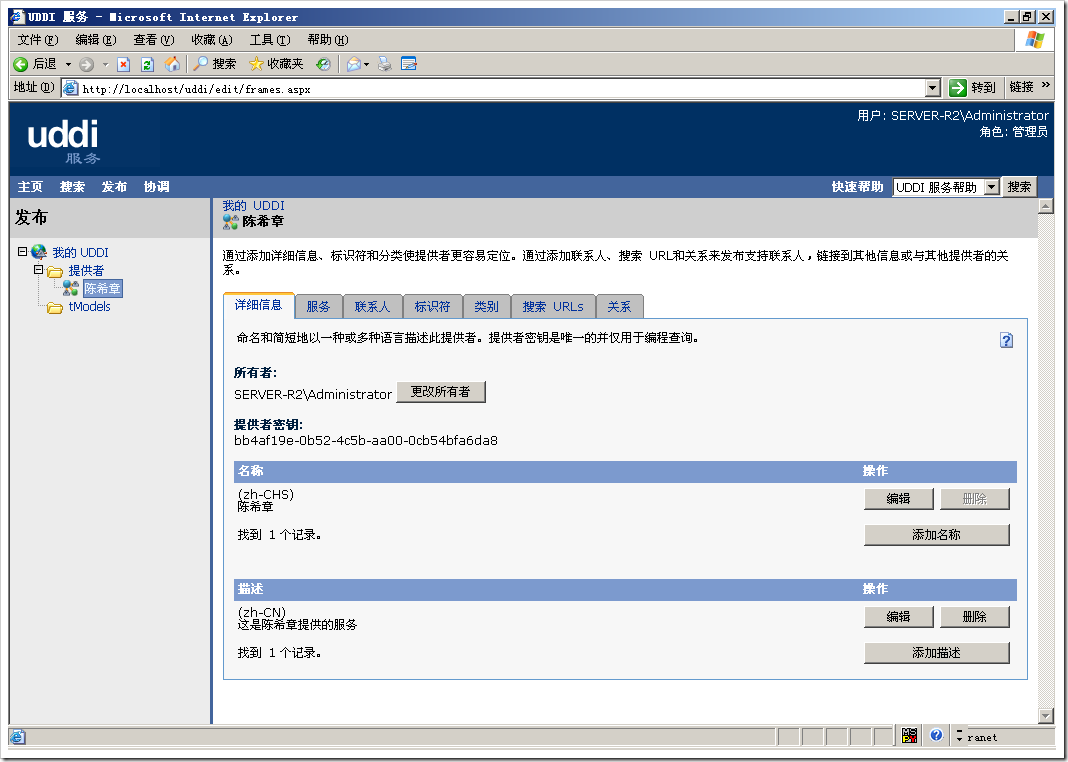This screenshot has height=762, width=1068.
Task: Select tModels tree item label
Action: click(x=89, y=306)
